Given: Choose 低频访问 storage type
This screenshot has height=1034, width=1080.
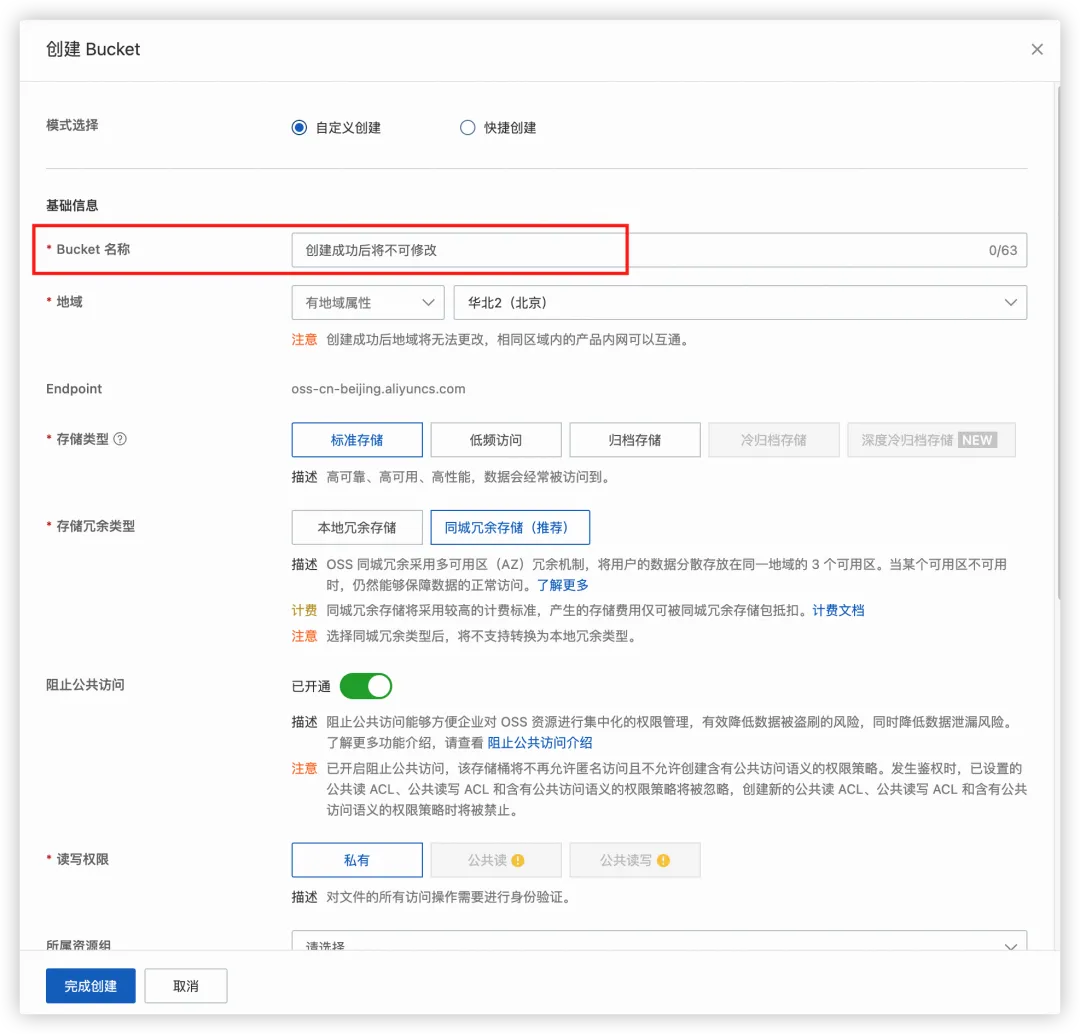Looking at the screenshot, I should pyautogui.click(x=496, y=440).
